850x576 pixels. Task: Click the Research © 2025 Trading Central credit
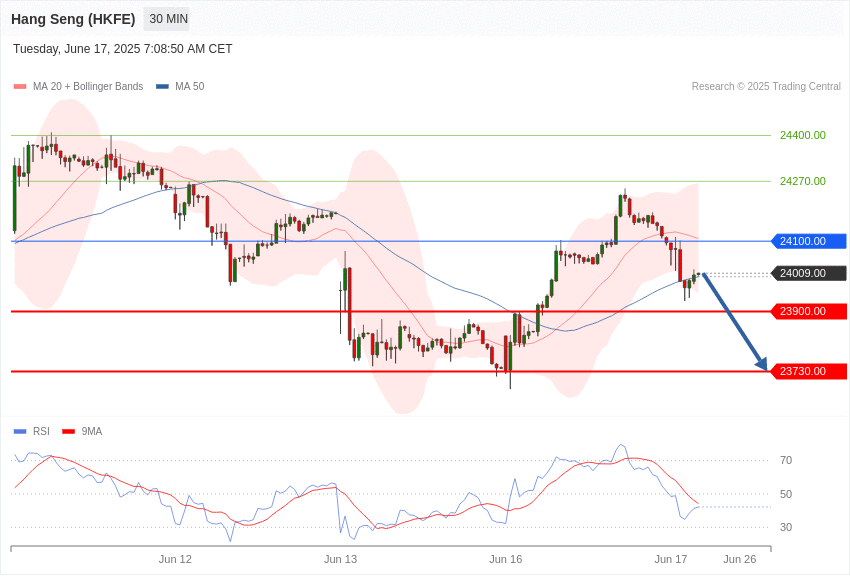click(766, 87)
